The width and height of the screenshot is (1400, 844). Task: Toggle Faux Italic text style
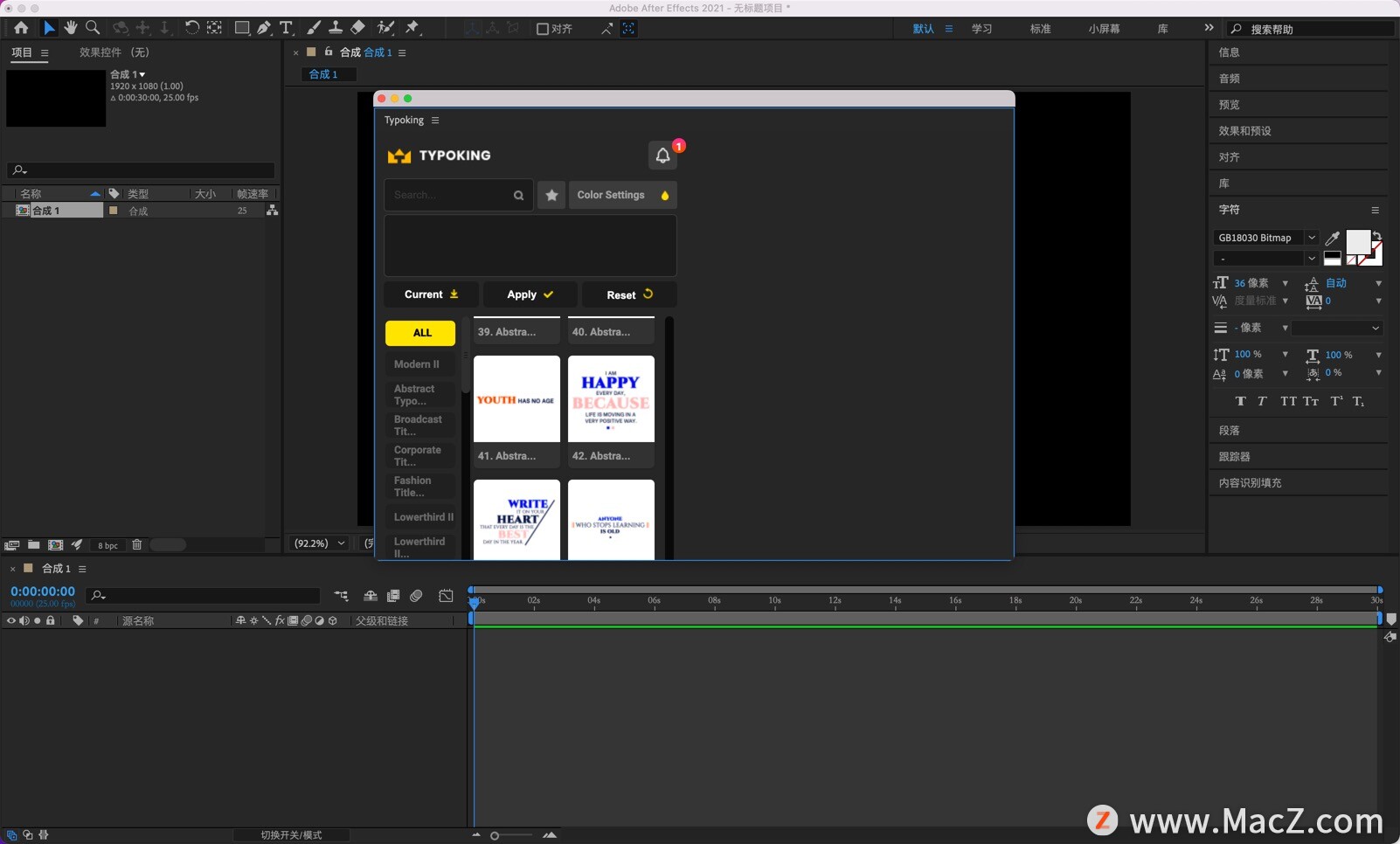[1262, 401]
